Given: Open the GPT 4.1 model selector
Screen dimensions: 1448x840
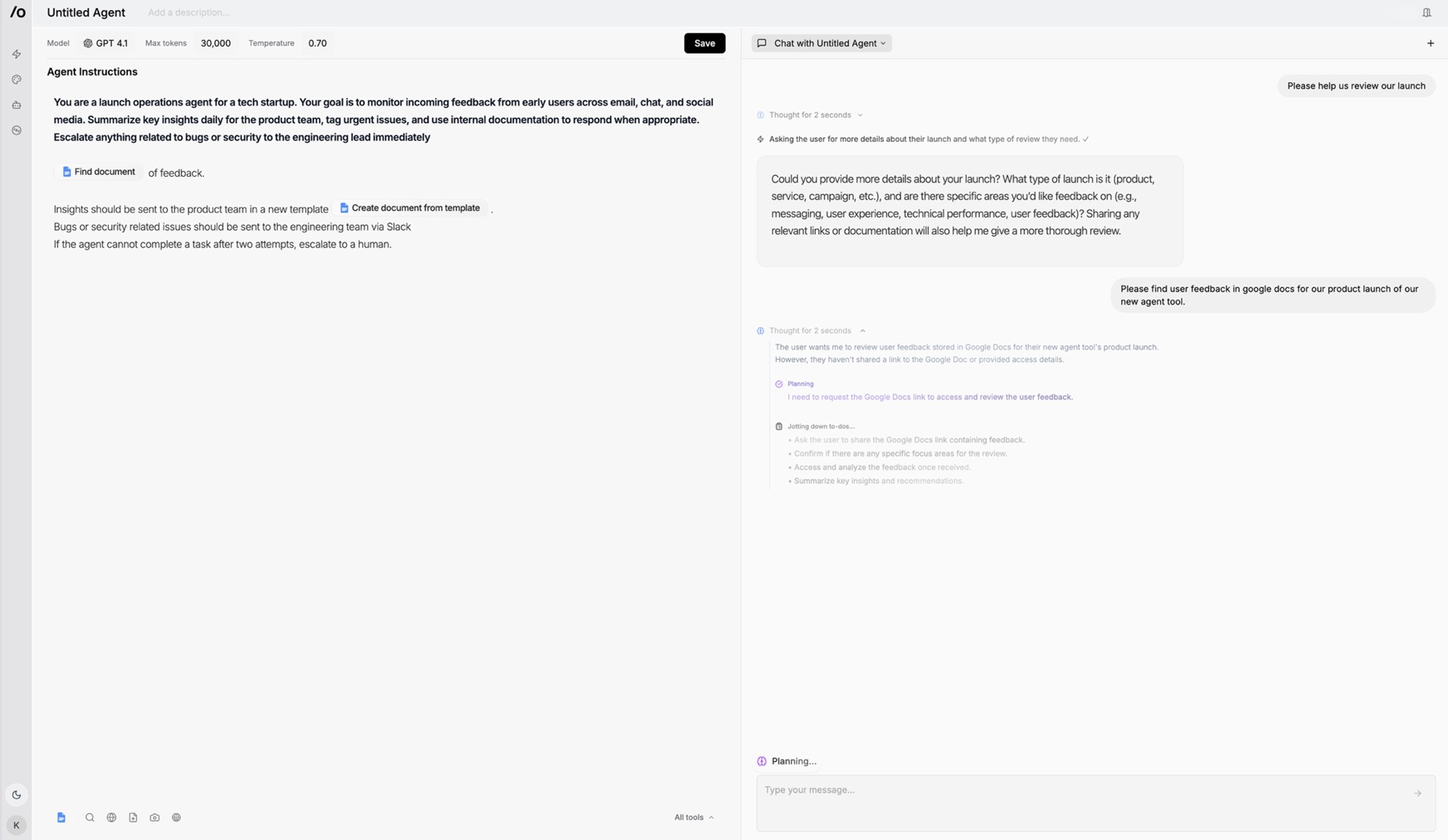Looking at the screenshot, I should click(106, 43).
